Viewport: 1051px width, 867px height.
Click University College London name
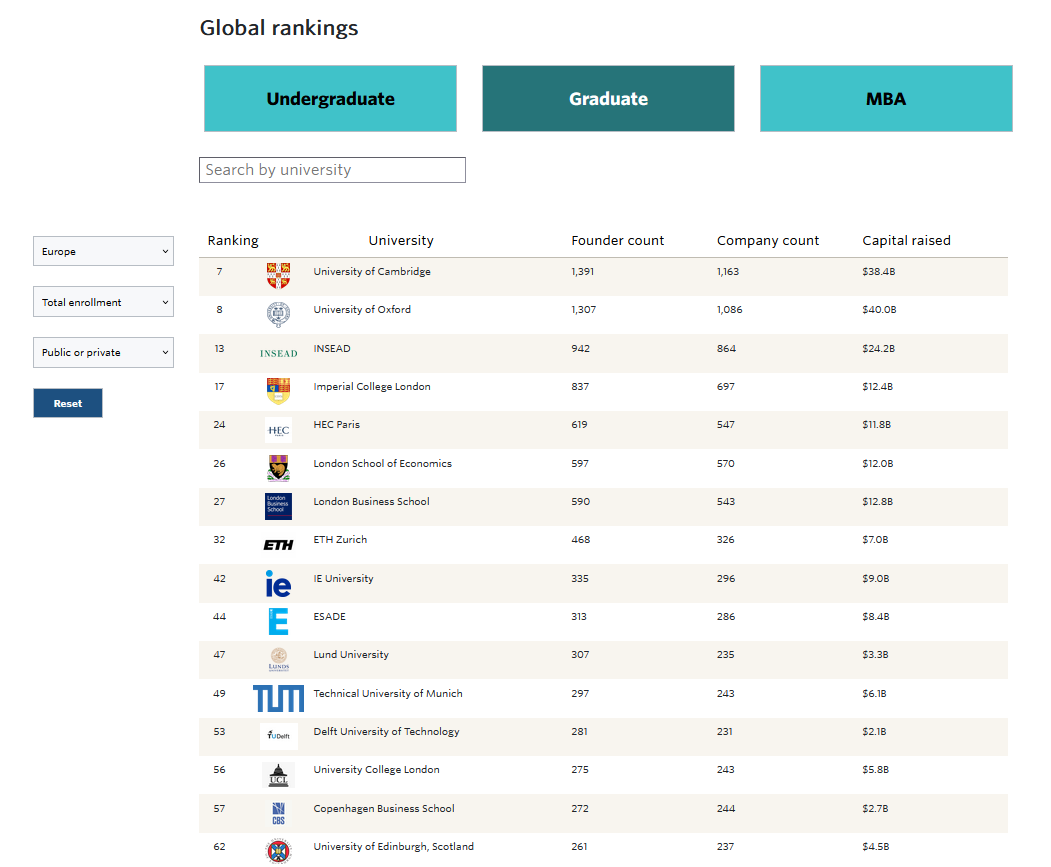point(377,770)
